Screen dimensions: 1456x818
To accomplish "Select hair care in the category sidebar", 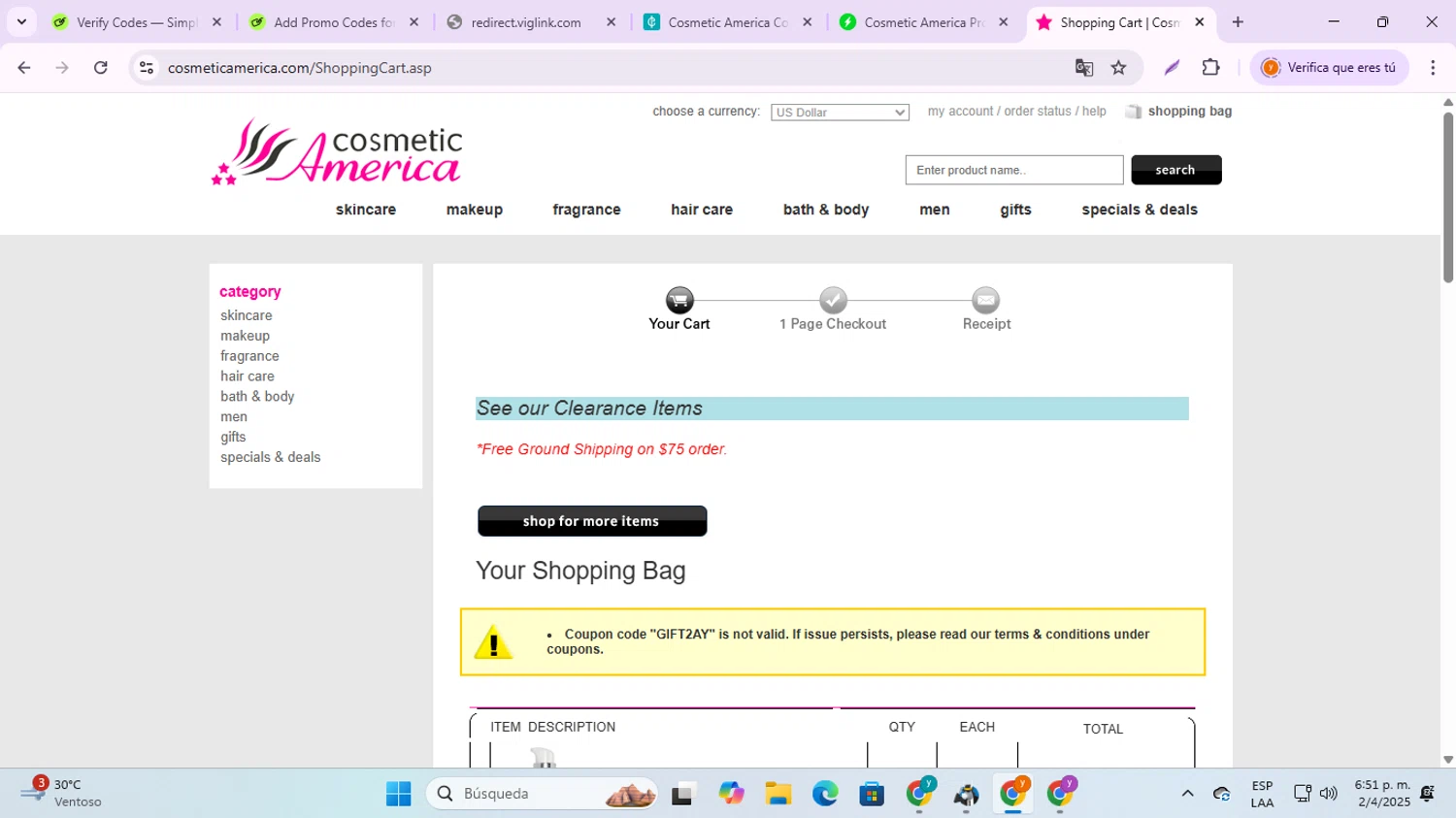I will (x=248, y=376).
